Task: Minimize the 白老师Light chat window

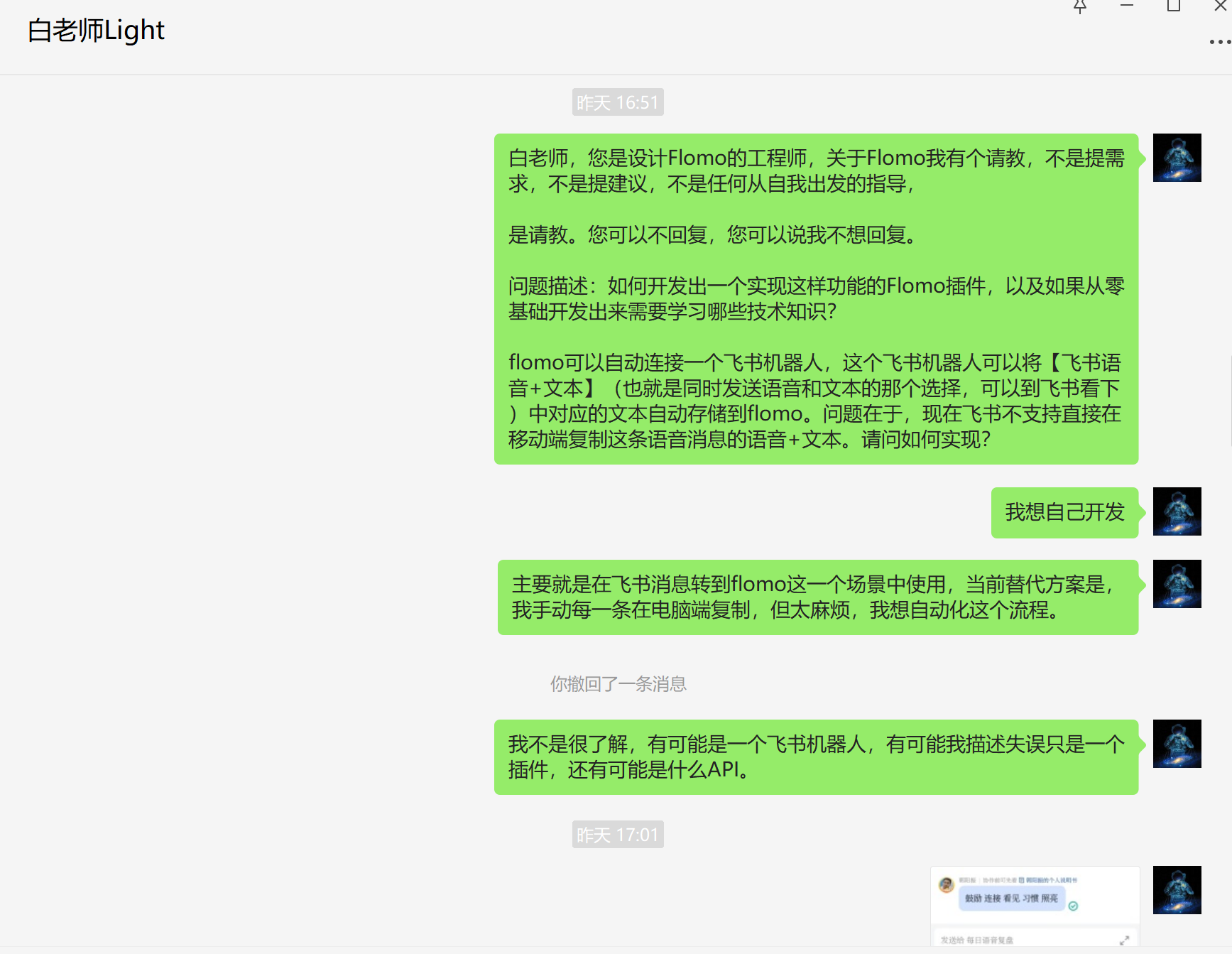Action: [1127, 6]
